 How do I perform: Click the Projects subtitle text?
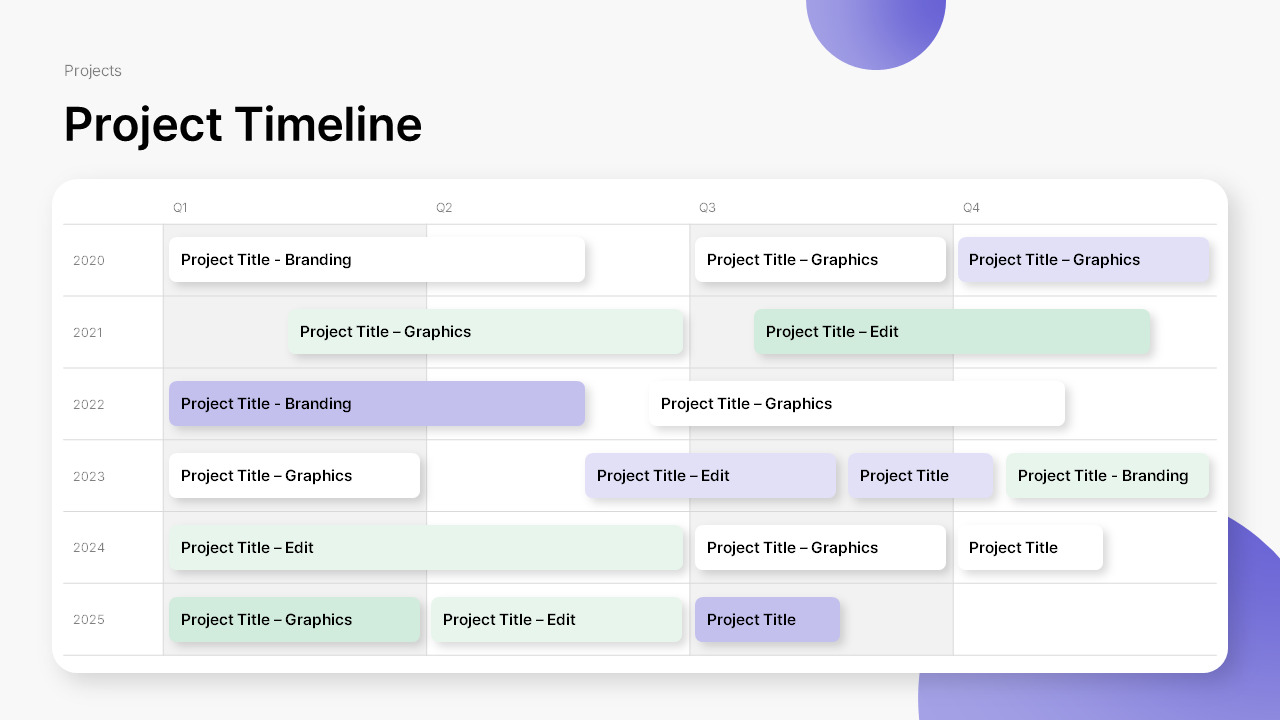[93, 71]
